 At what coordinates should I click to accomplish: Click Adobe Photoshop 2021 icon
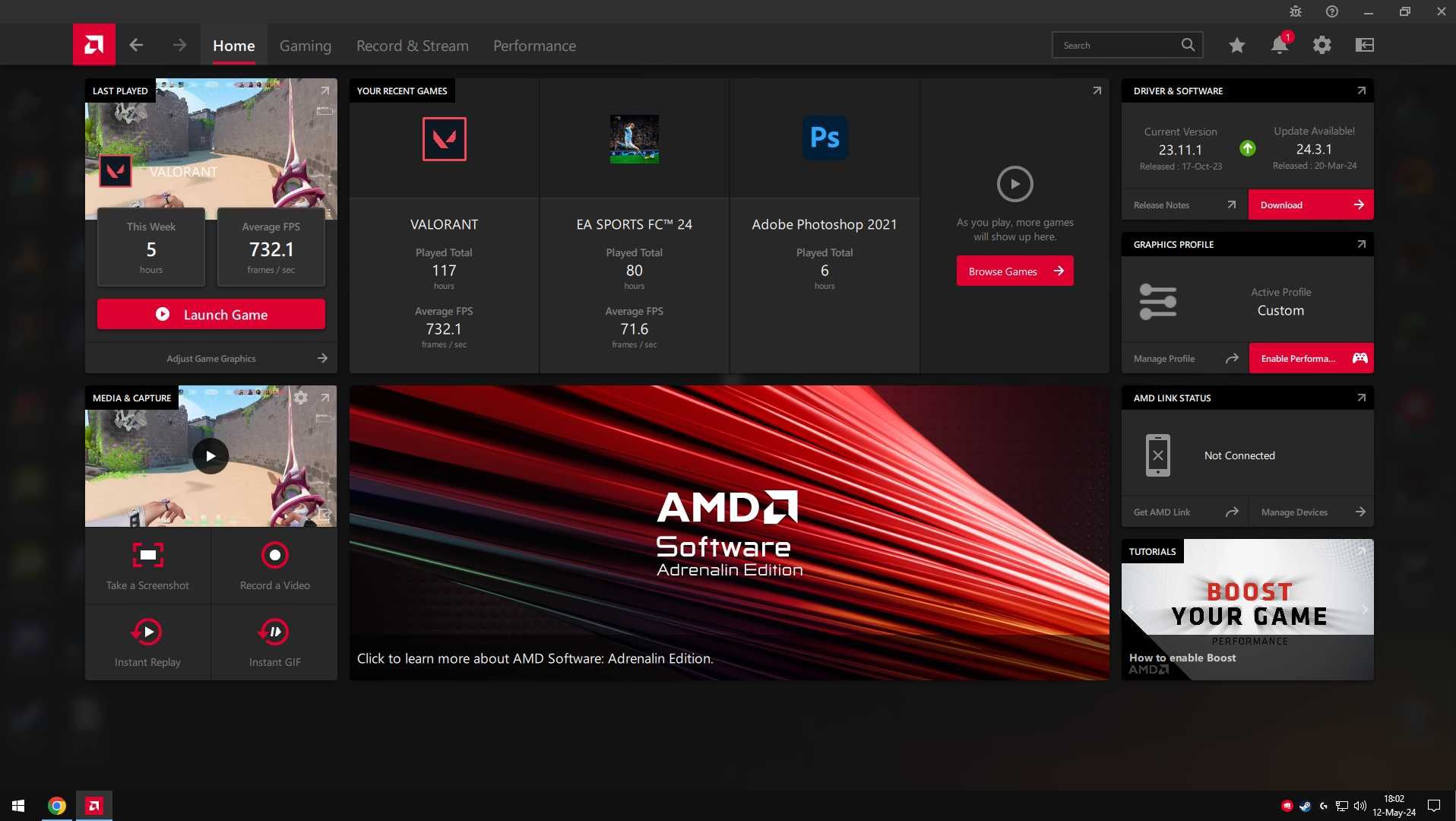pyautogui.click(x=825, y=138)
